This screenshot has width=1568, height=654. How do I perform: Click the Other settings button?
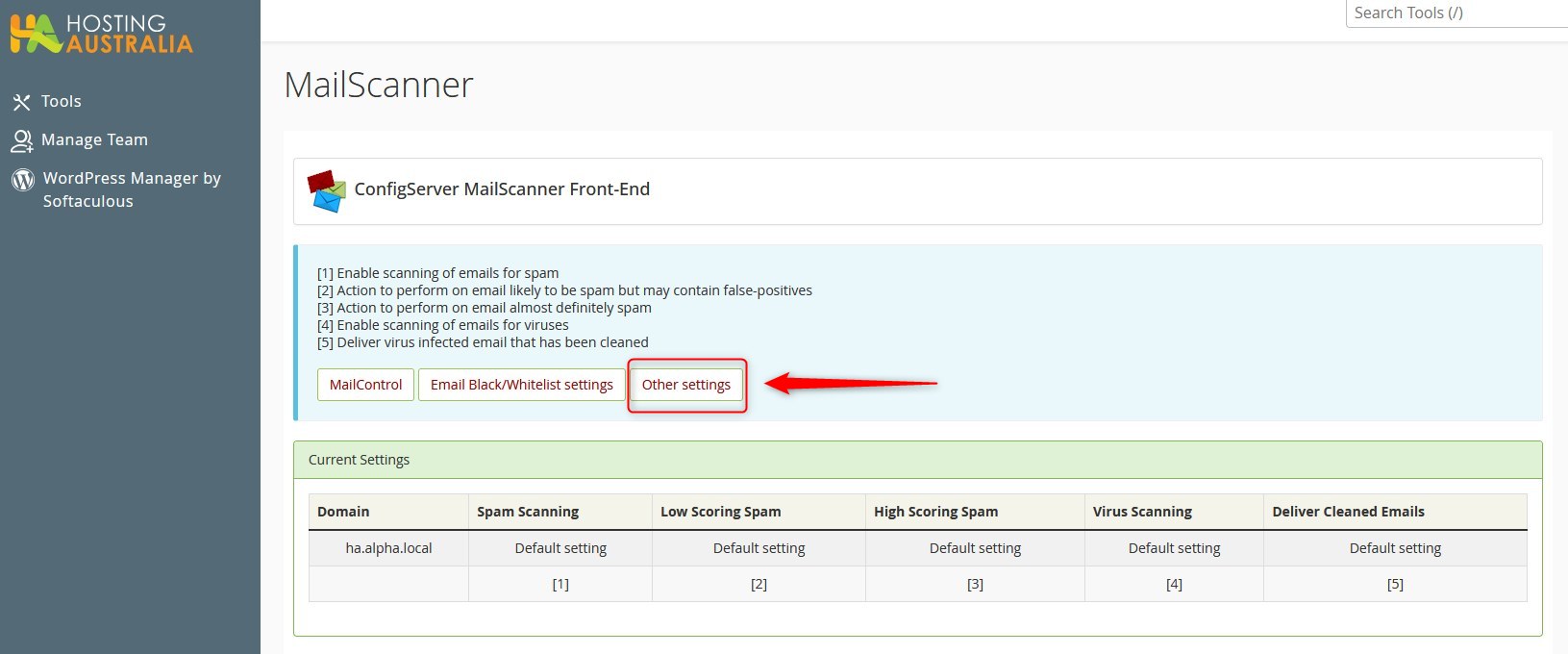tap(686, 385)
